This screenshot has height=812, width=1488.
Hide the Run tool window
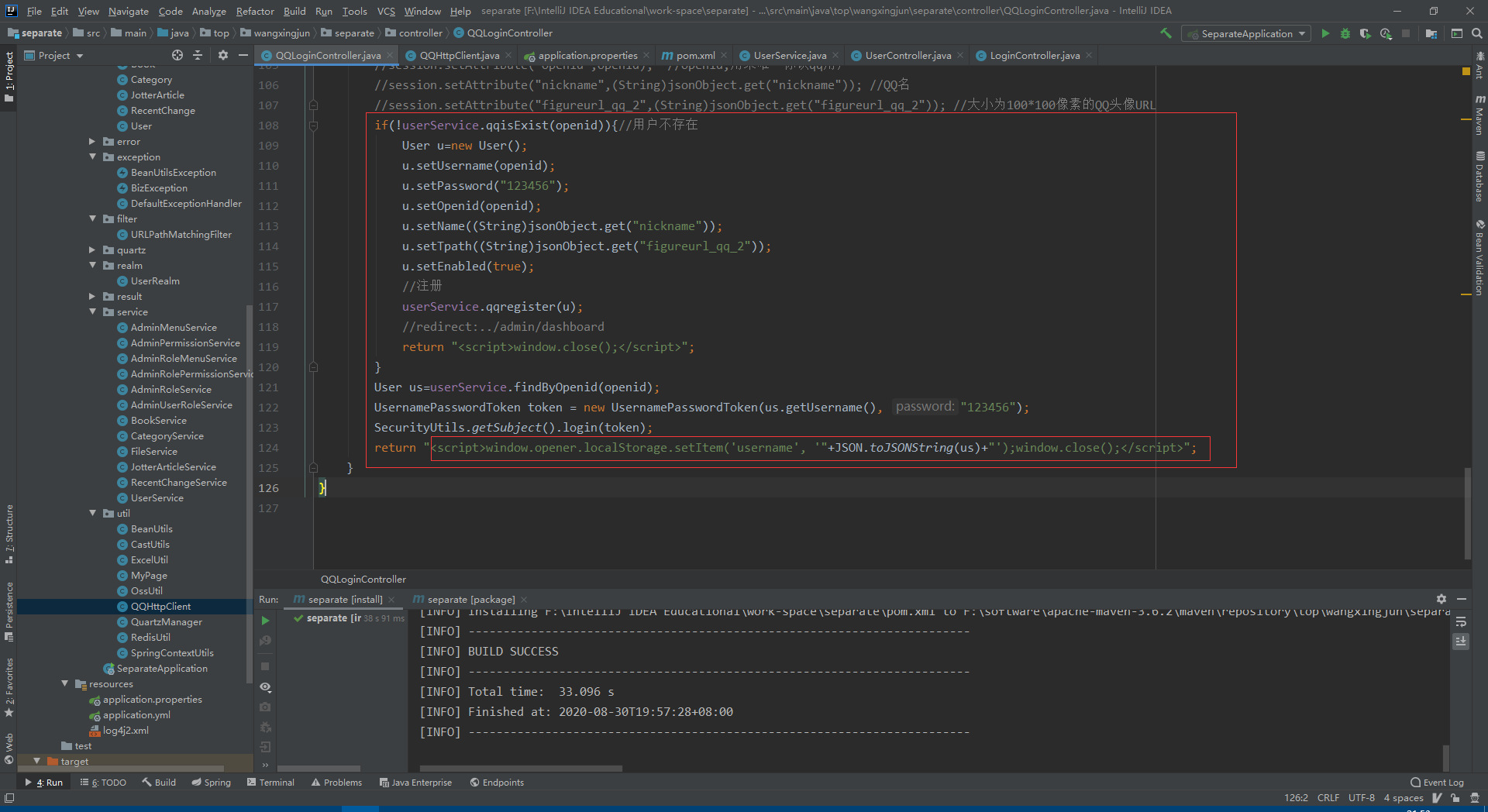(x=1462, y=599)
